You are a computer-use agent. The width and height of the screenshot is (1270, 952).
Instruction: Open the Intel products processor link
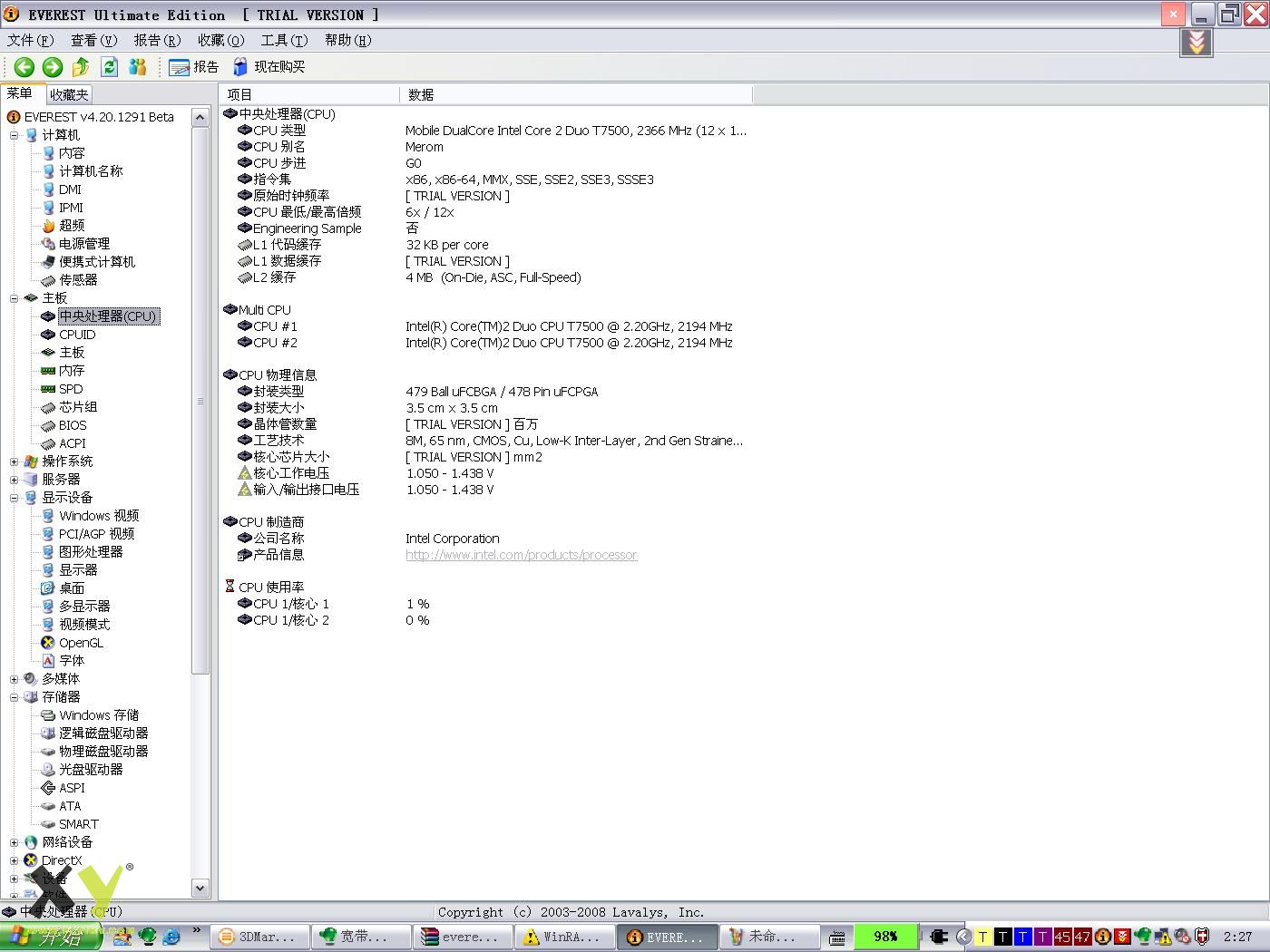pyautogui.click(x=522, y=555)
